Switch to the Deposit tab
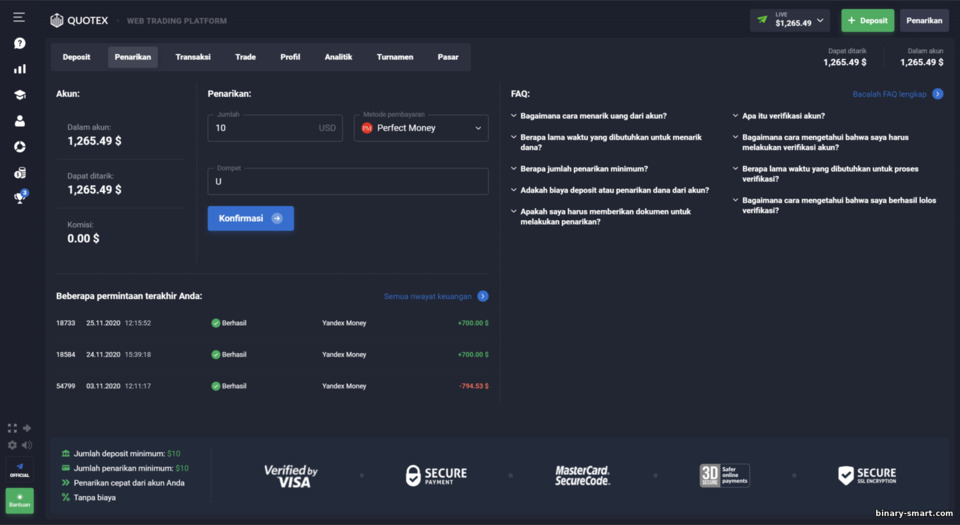Viewport: 960px width, 525px height. tap(77, 57)
